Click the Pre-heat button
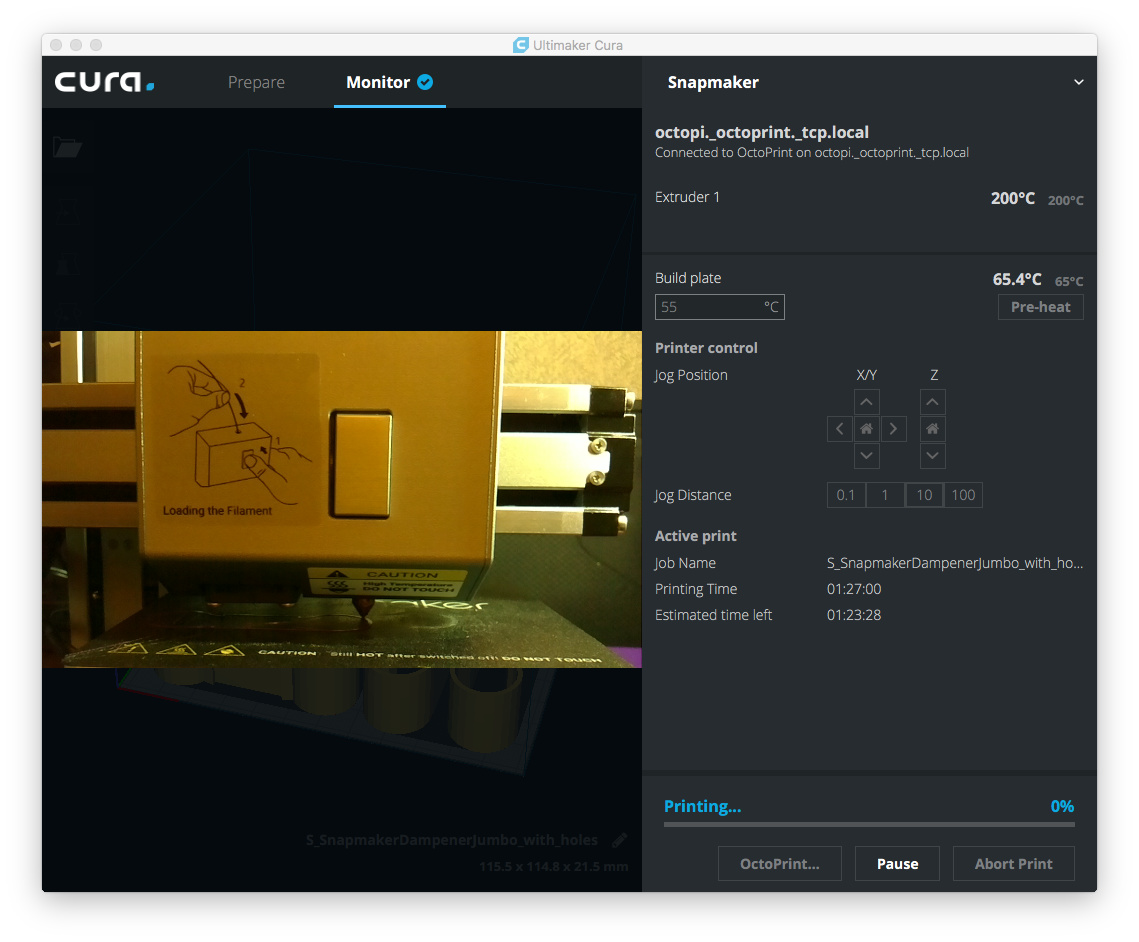This screenshot has height=942, width=1139. tap(1040, 307)
